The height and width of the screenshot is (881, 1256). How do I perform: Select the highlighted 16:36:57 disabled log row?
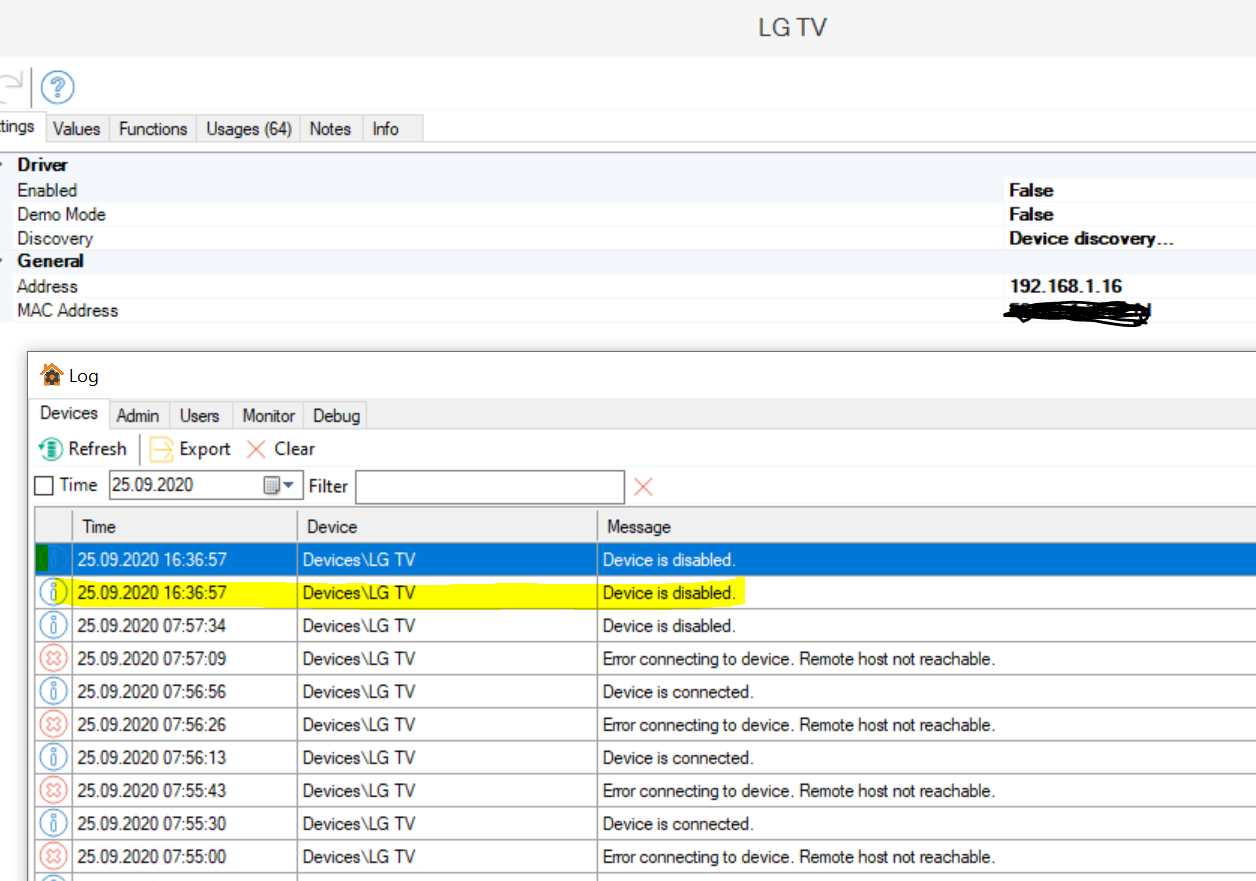tap(400, 593)
